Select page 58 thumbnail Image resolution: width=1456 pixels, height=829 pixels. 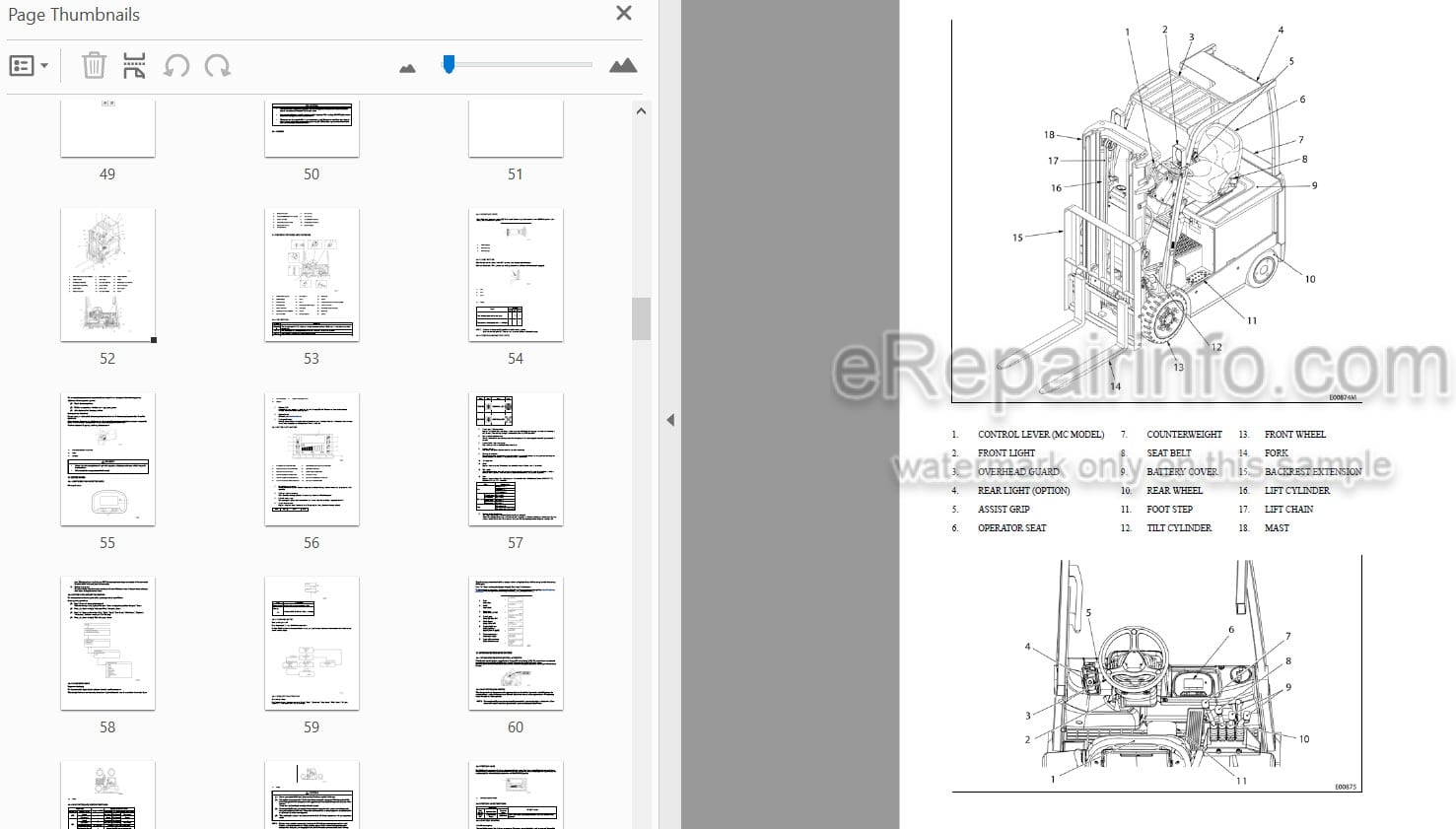pos(107,644)
